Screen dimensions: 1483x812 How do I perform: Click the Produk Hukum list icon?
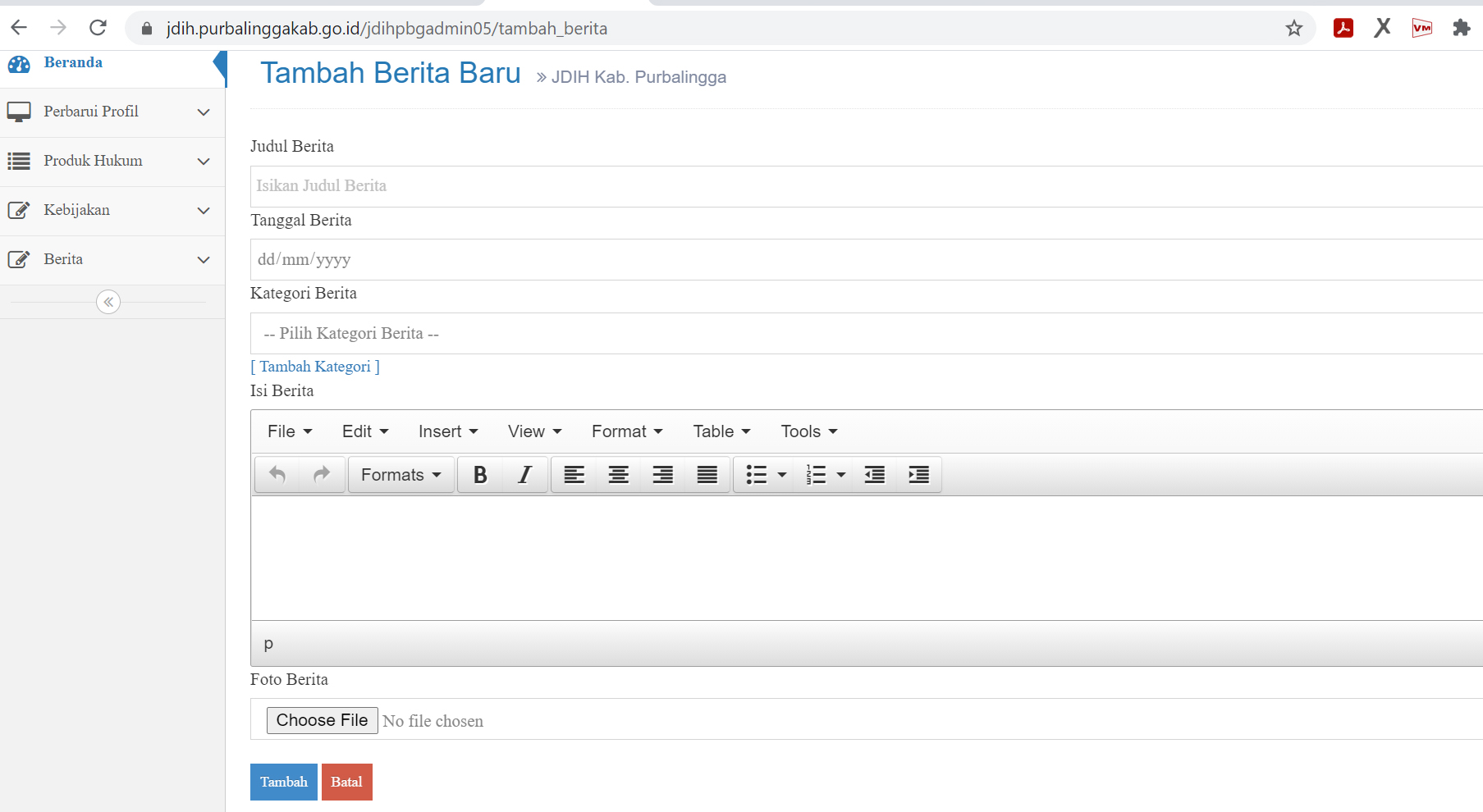click(x=19, y=161)
